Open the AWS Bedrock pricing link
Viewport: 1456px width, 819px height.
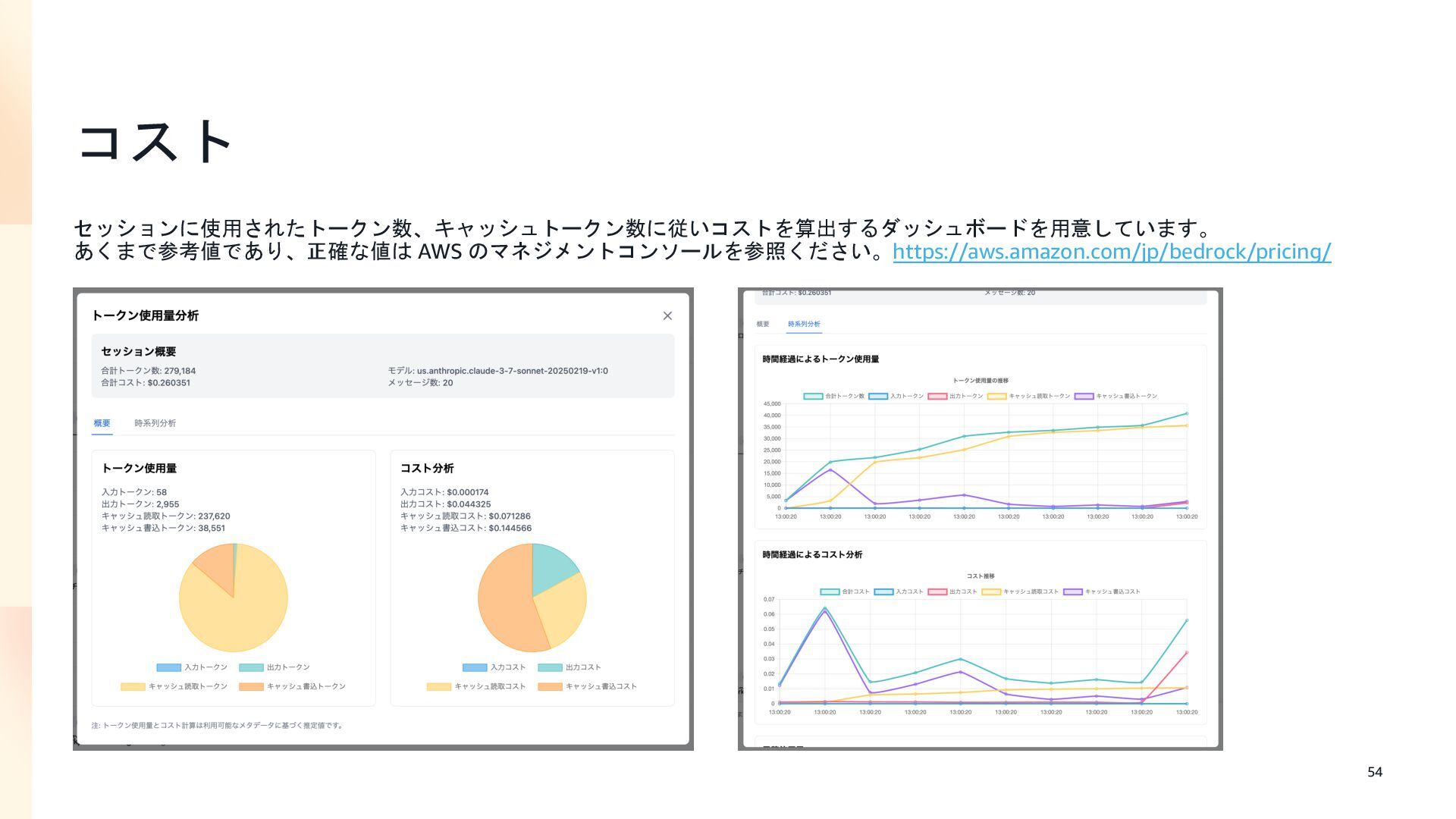(1111, 252)
